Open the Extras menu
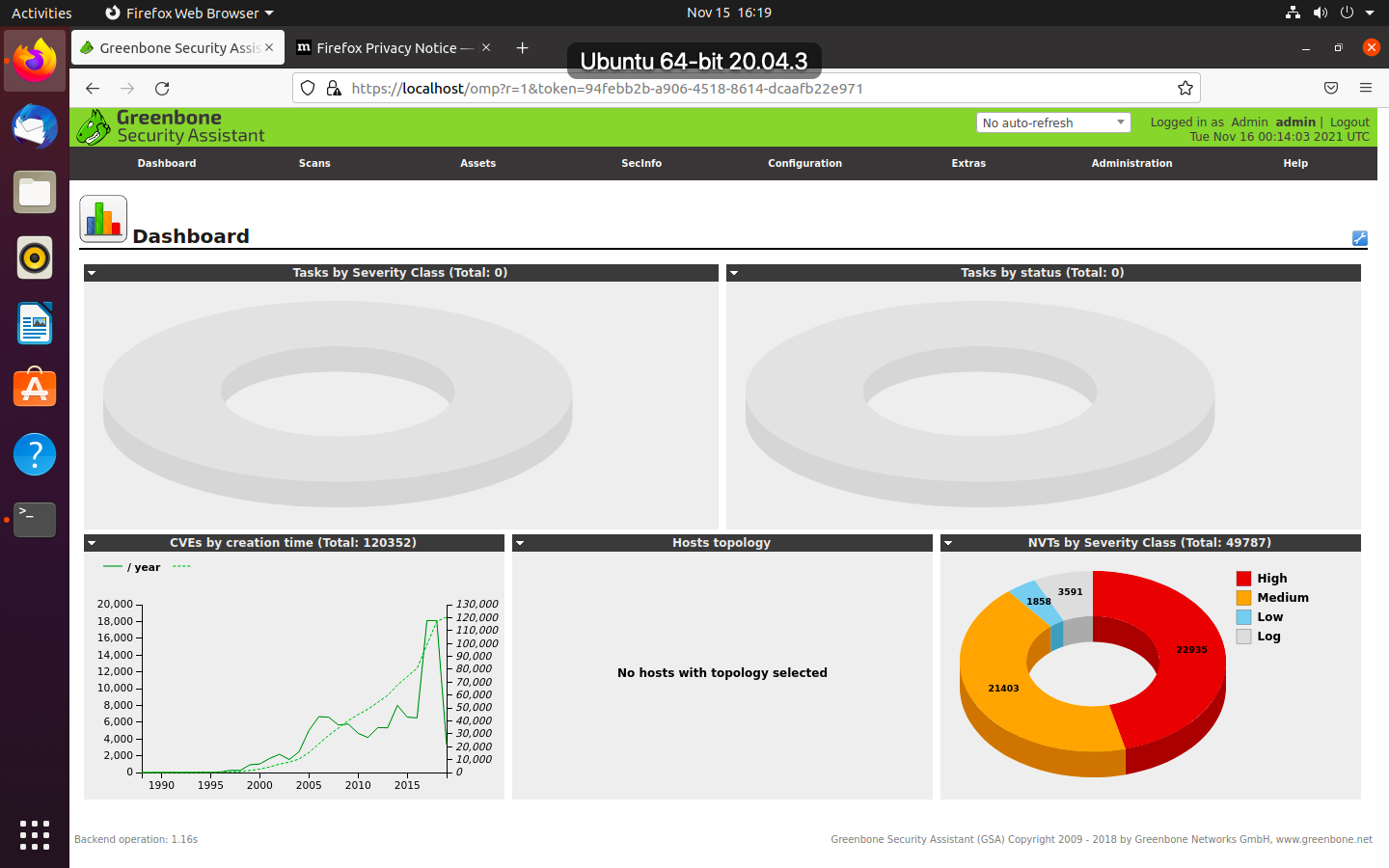Screen dimensions: 1389x868 click(968, 163)
